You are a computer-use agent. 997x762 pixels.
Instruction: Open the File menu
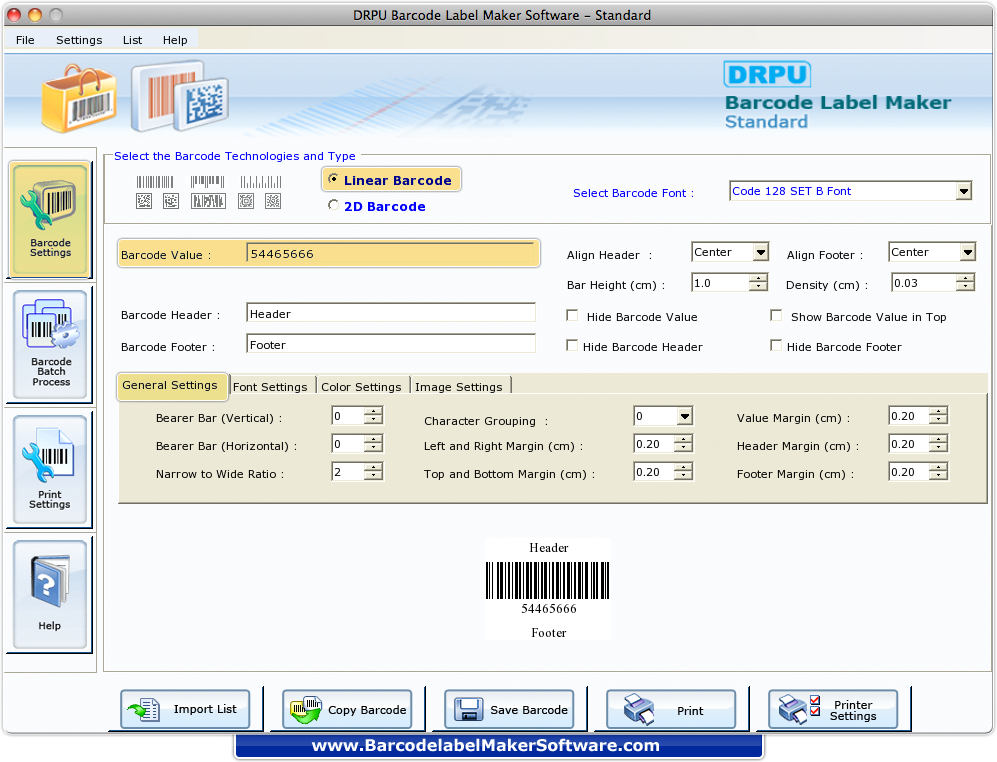coord(25,40)
